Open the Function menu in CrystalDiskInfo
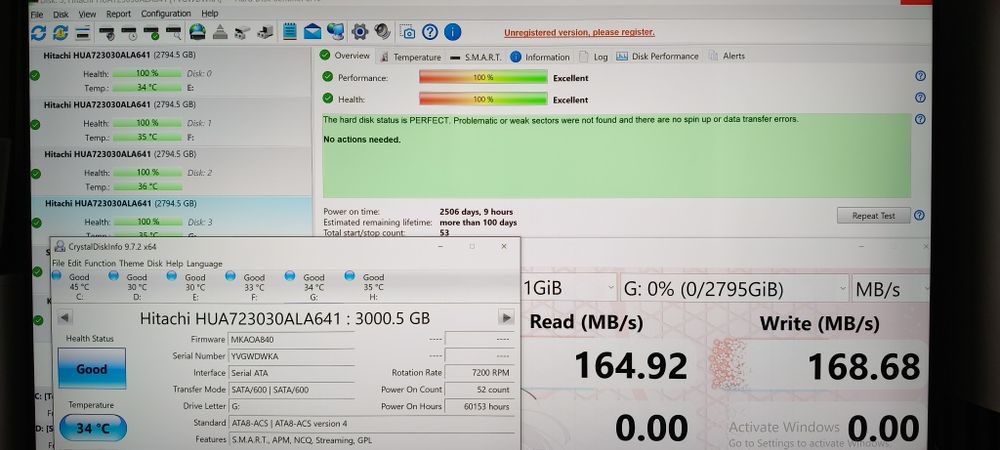 (x=100, y=263)
